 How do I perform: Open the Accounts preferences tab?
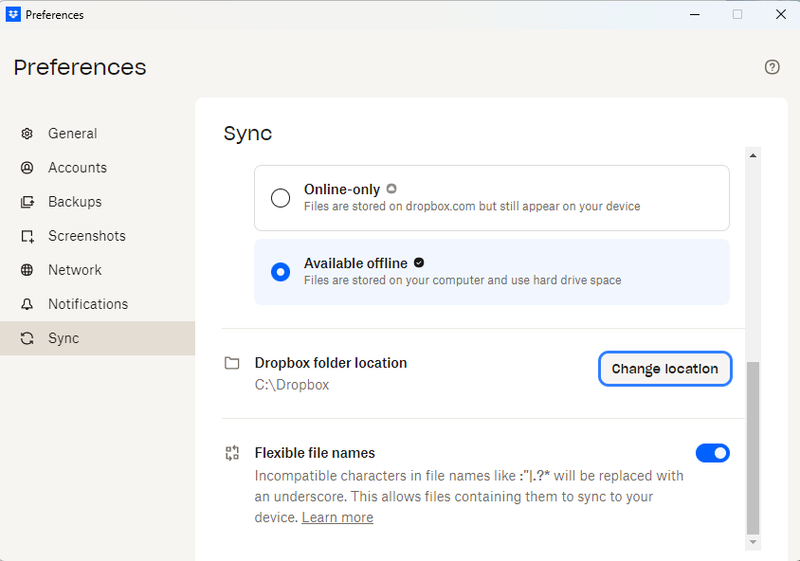77,168
